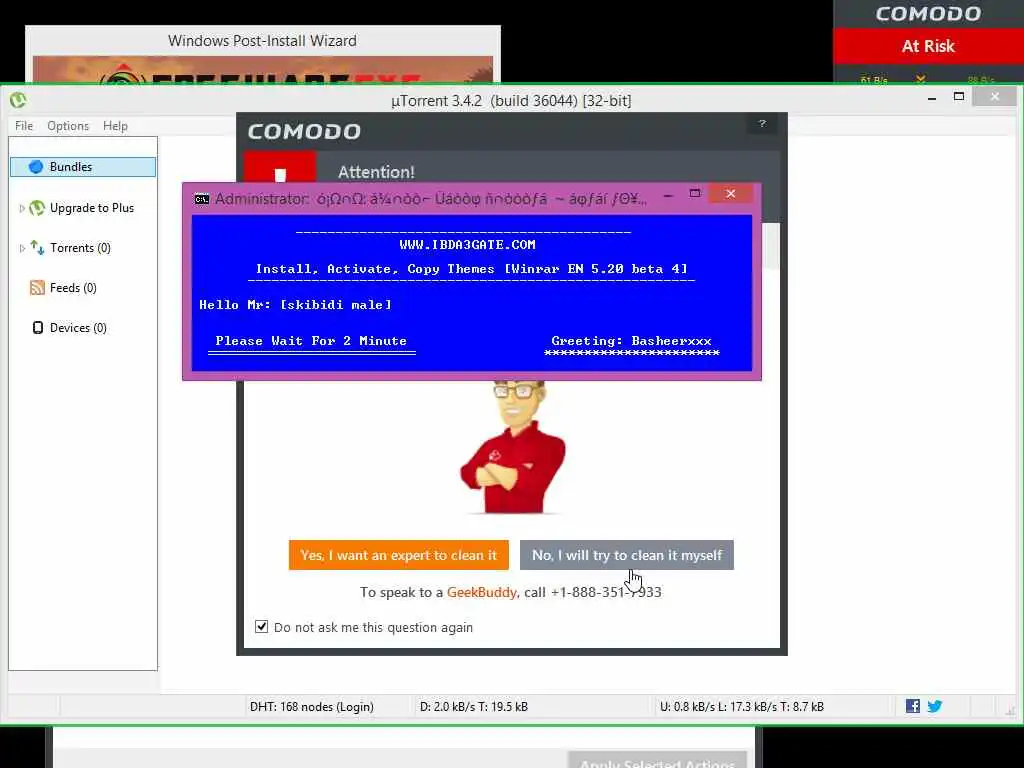Screen dimensions: 1024x768
Task: Click the Torrents arrows icon
Action: [x=37, y=248]
